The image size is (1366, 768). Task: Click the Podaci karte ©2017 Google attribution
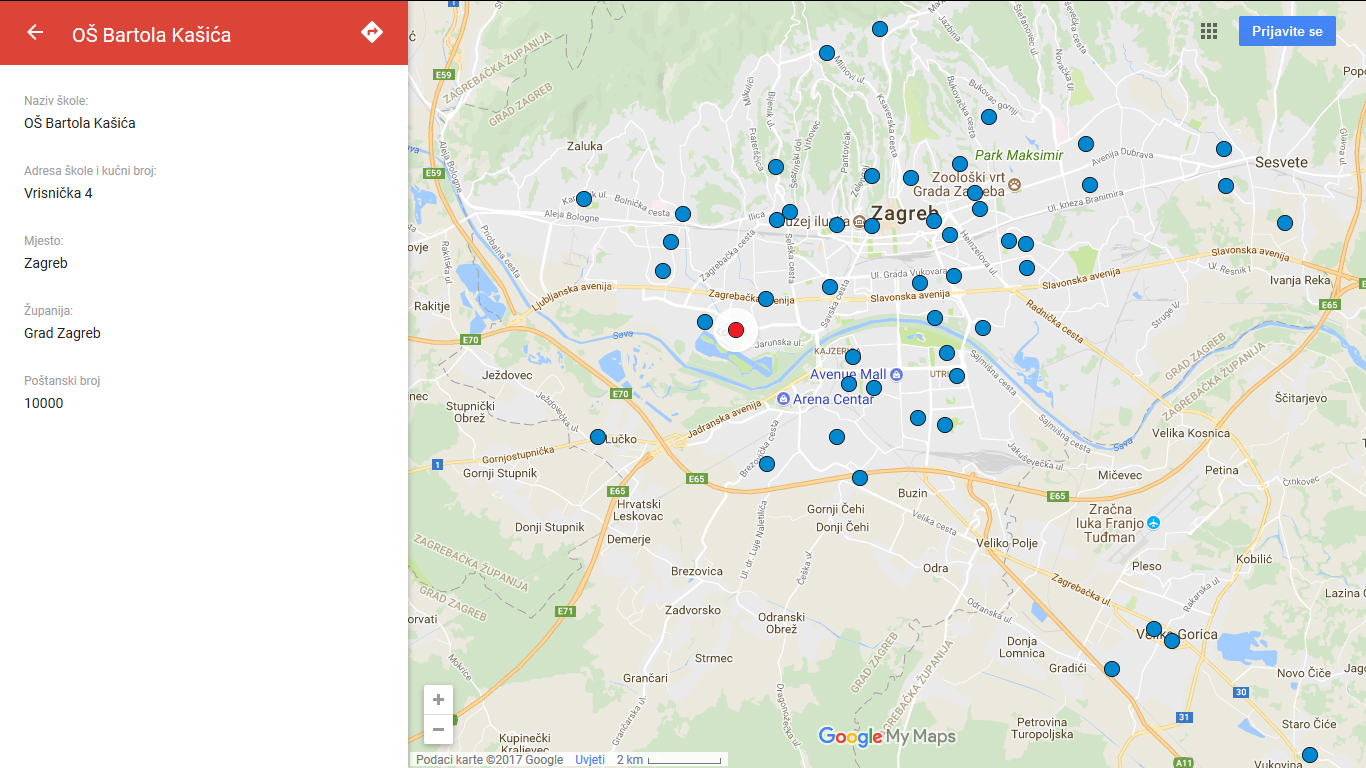[489, 760]
